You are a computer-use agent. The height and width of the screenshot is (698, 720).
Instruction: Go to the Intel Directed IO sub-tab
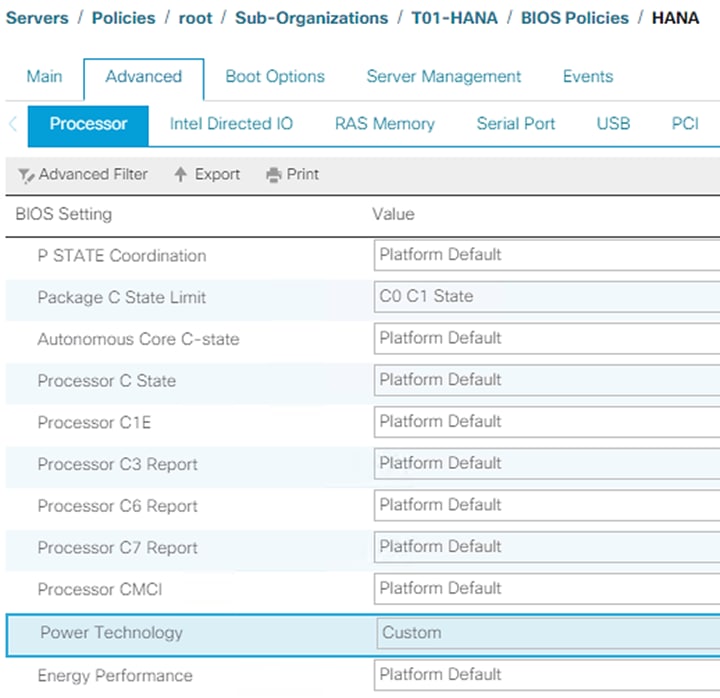coord(231,124)
